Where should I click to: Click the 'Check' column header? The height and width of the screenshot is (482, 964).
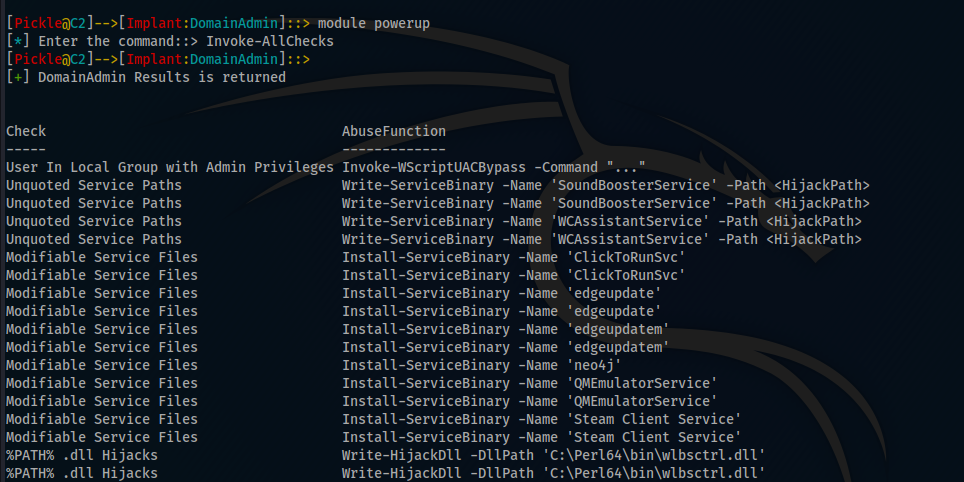click(26, 131)
